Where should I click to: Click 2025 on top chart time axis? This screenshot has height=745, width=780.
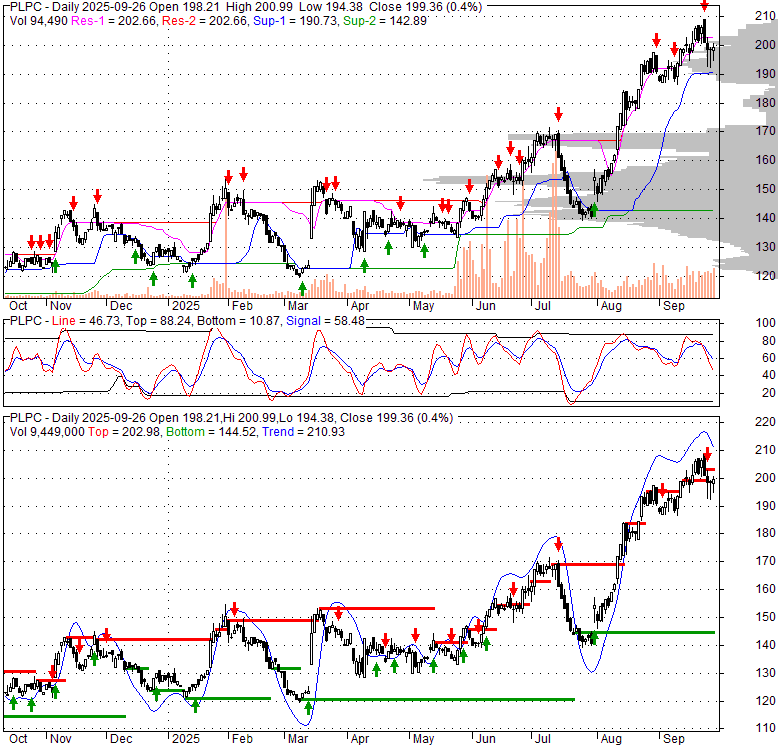186,306
